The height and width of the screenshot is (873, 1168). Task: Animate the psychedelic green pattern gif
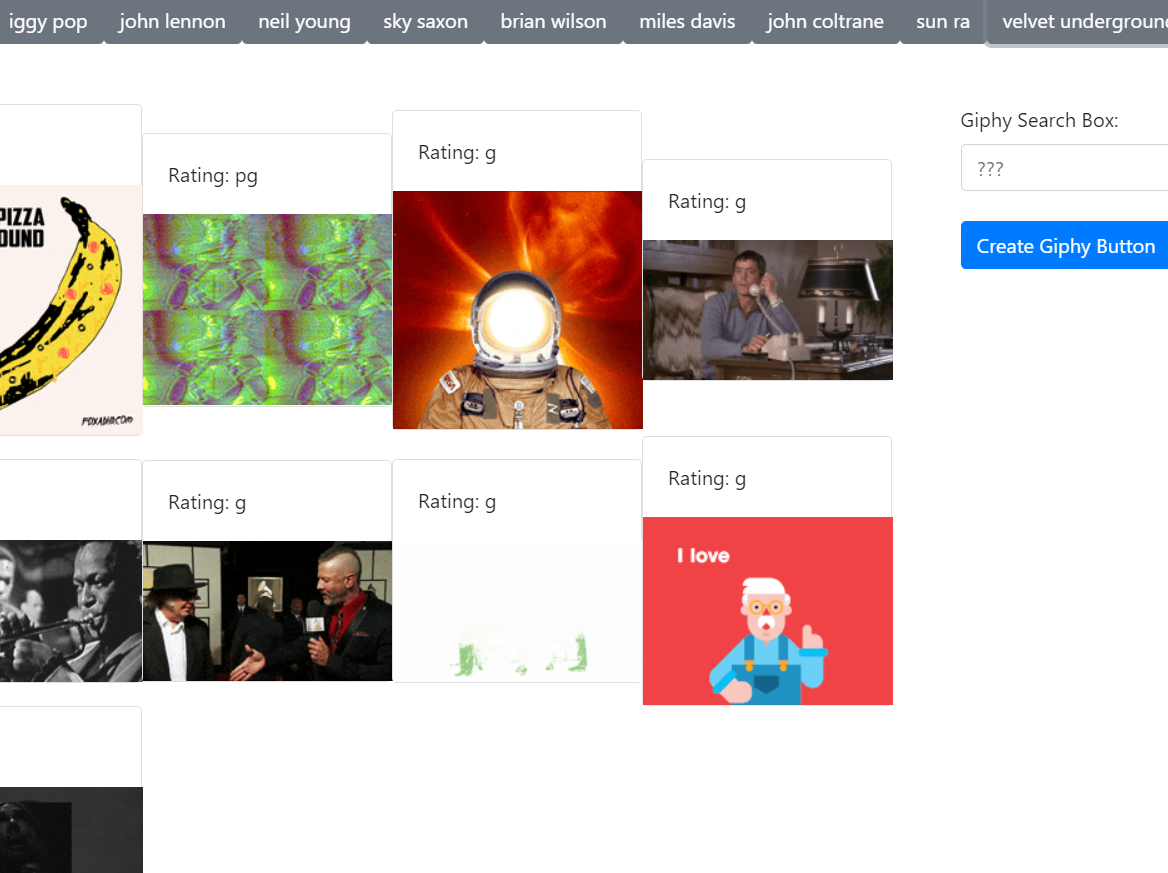[x=267, y=310]
